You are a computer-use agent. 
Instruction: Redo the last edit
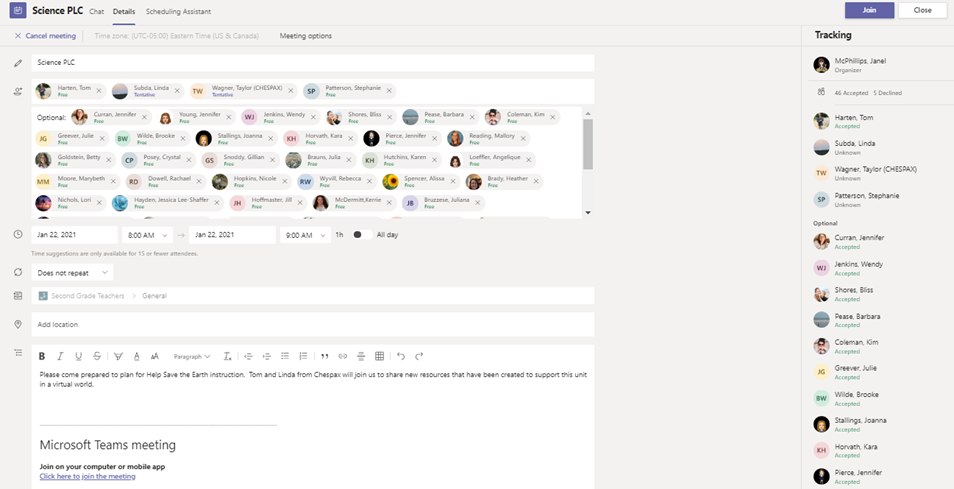click(x=419, y=356)
